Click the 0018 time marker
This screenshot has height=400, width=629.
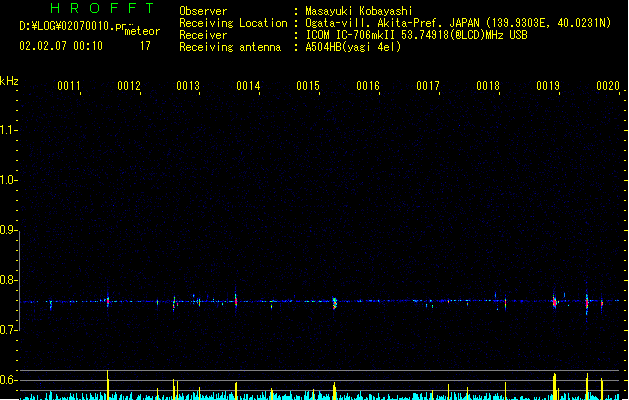point(488,86)
